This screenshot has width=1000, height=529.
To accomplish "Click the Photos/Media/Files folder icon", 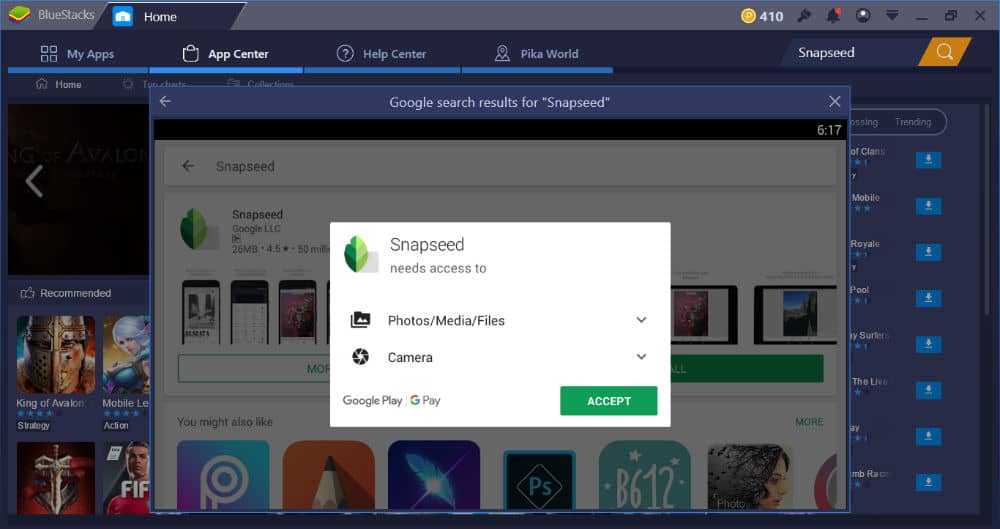I will 360,320.
